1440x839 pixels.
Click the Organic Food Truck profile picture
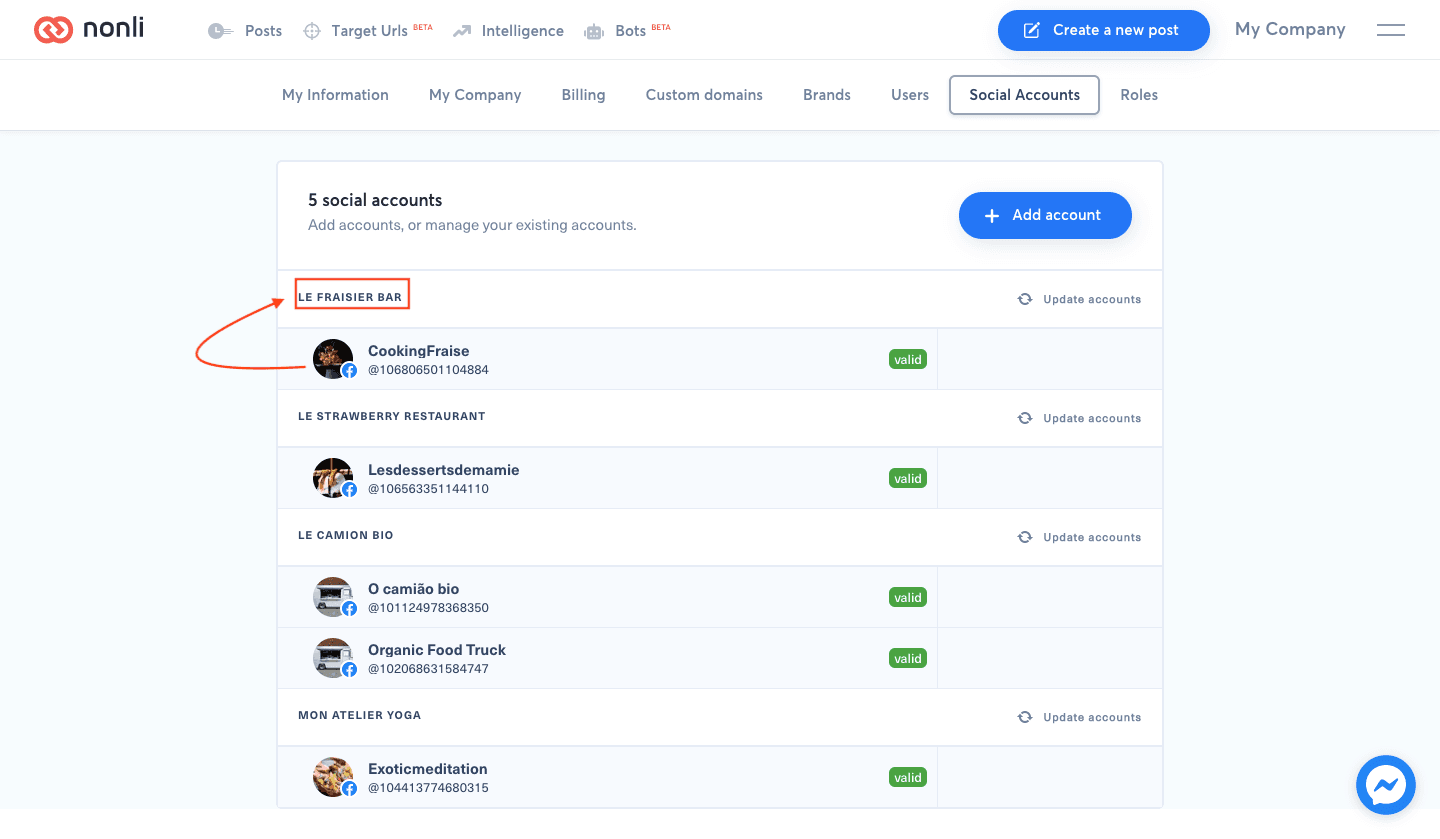coord(333,658)
